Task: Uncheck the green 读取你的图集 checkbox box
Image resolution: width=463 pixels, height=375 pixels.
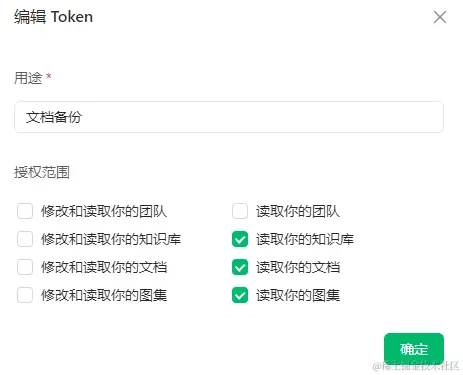Action: tap(240, 295)
